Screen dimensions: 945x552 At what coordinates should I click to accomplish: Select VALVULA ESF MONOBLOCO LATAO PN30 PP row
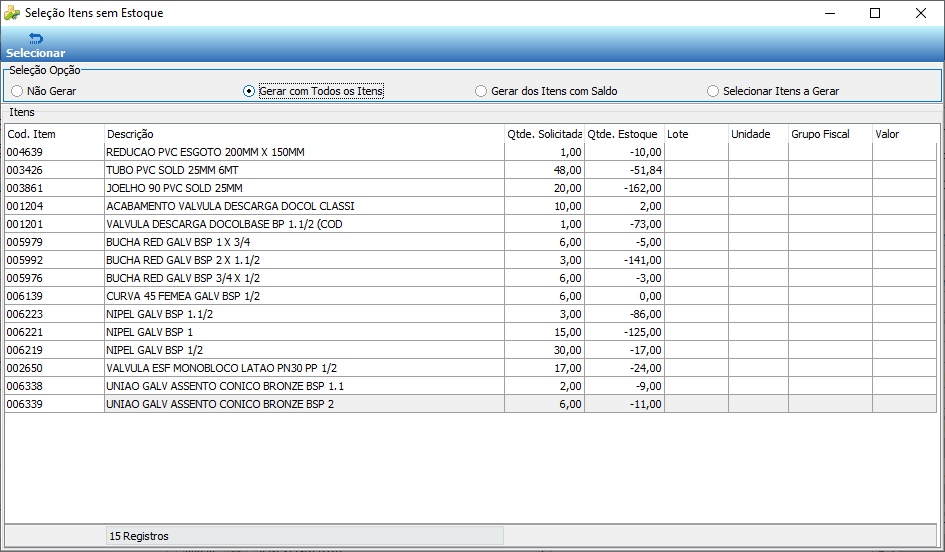(x=471, y=368)
